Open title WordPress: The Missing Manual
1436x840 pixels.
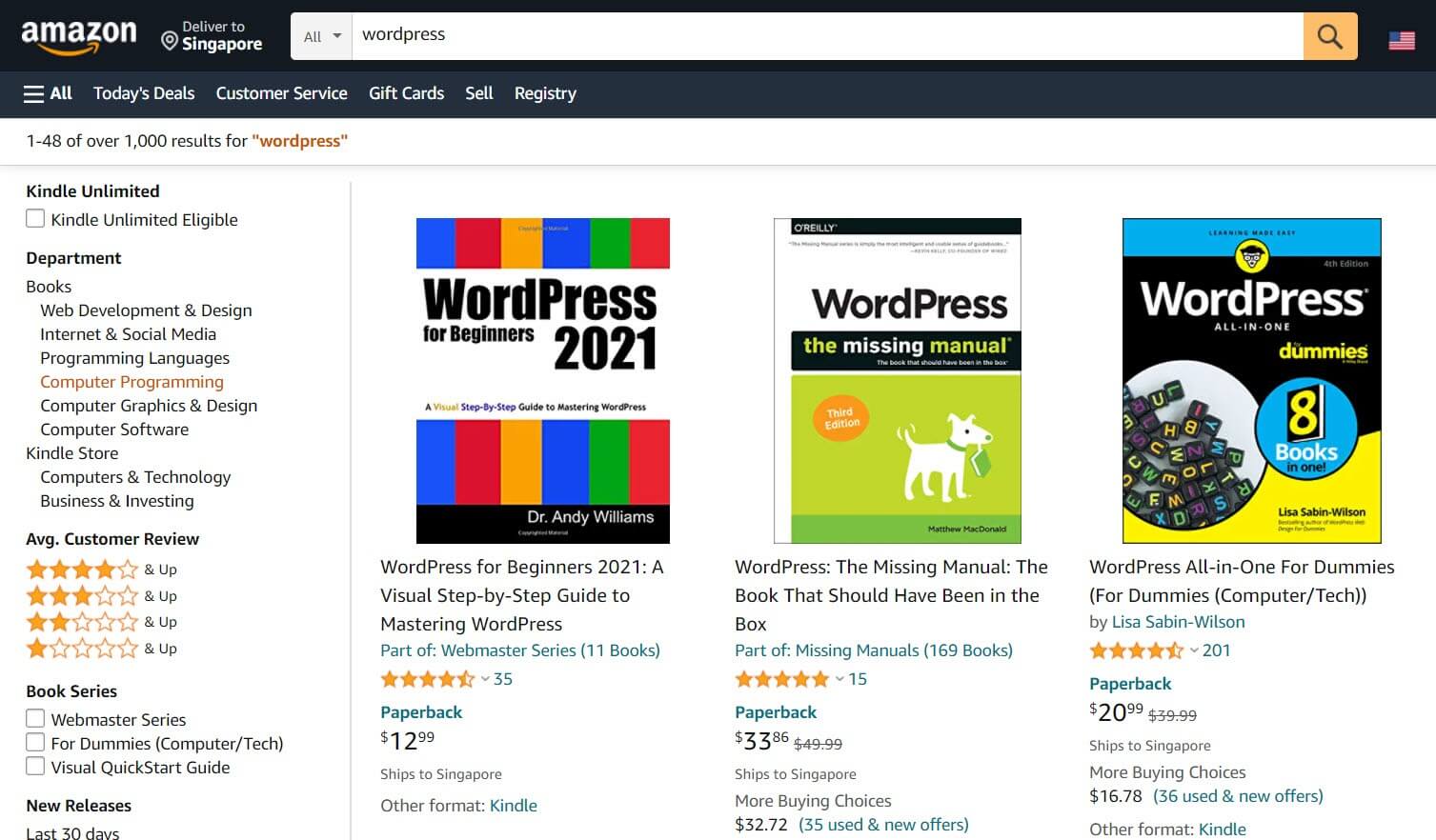(891, 595)
